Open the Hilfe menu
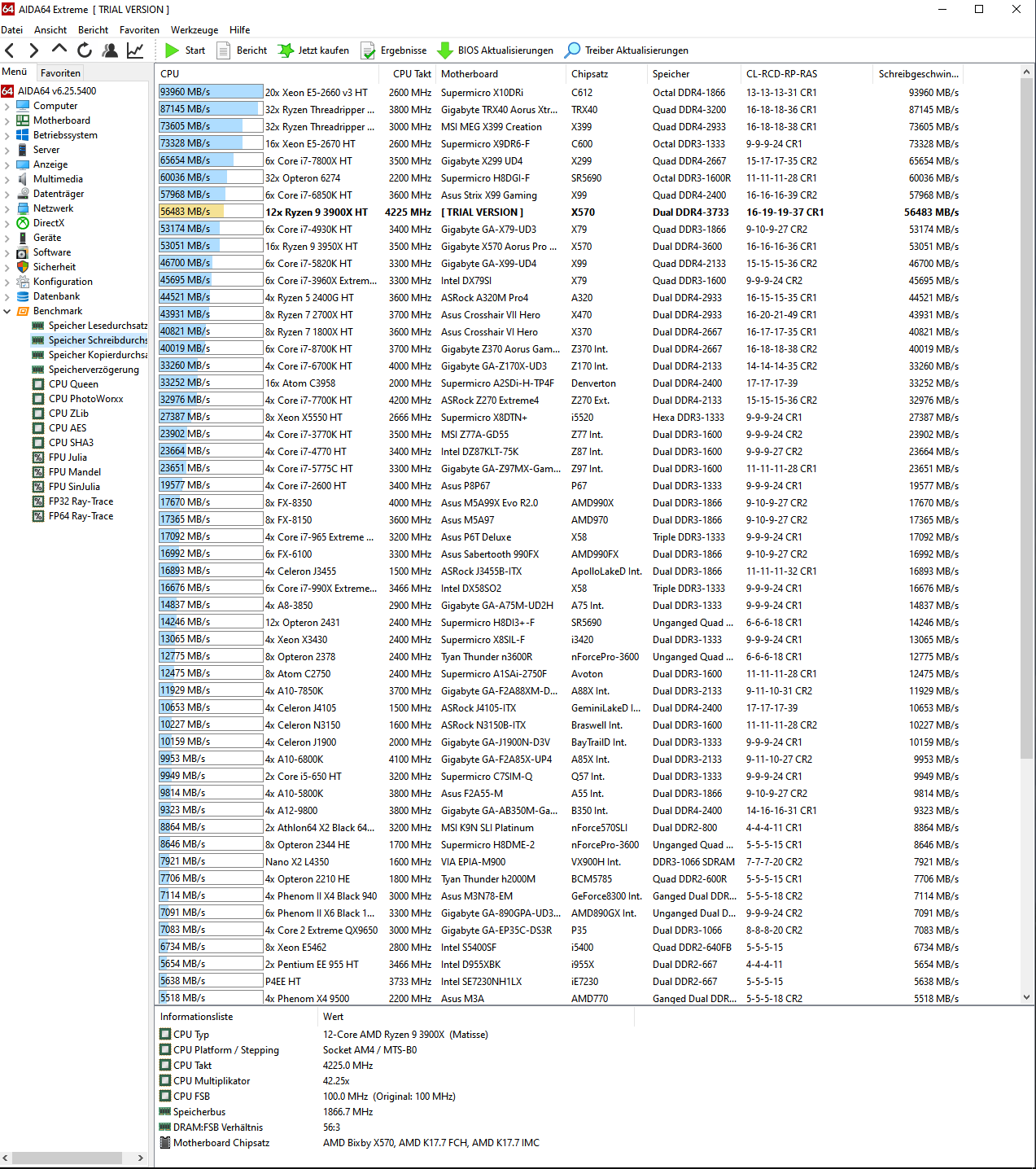This screenshot has width=1036, height=1169. [240, 30]
